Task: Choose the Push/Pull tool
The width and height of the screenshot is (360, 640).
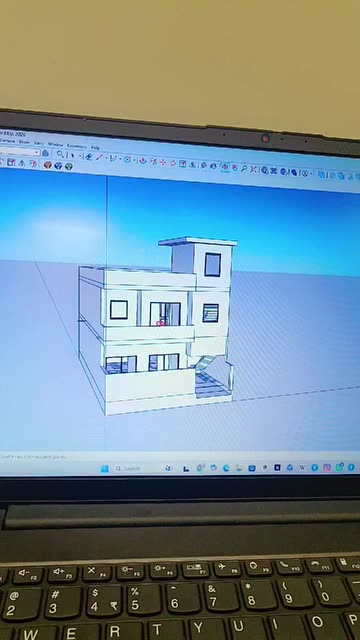Action: point(142,161)
